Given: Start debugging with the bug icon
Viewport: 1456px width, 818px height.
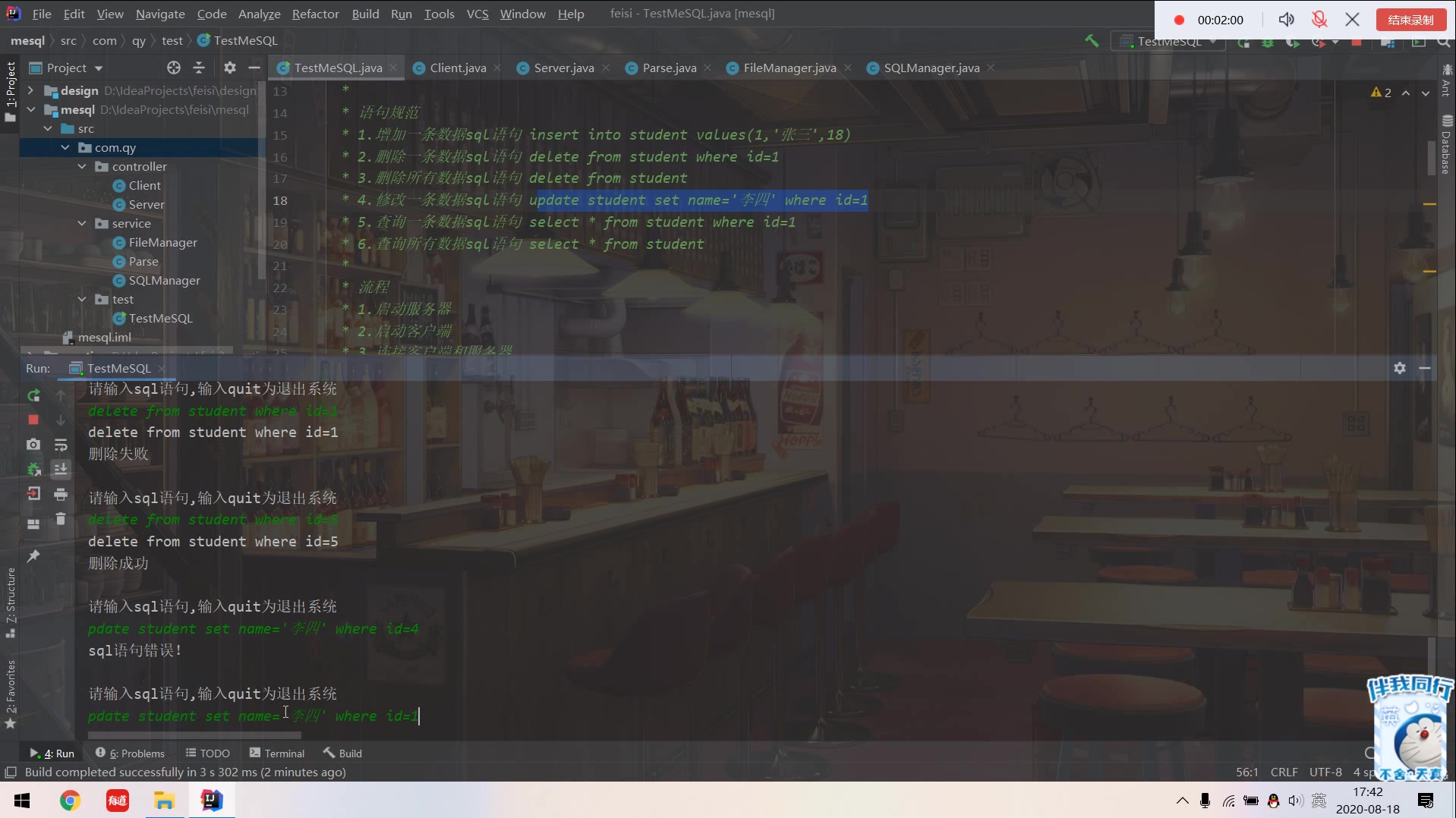Looking at the screenshot, I should (x=1267, y=43).
